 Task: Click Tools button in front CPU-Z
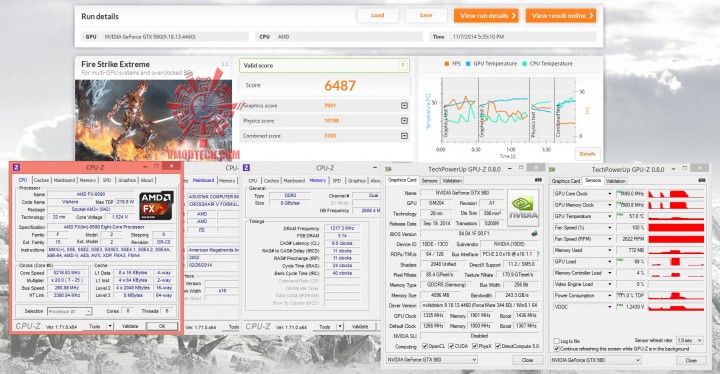coord(95,326)
